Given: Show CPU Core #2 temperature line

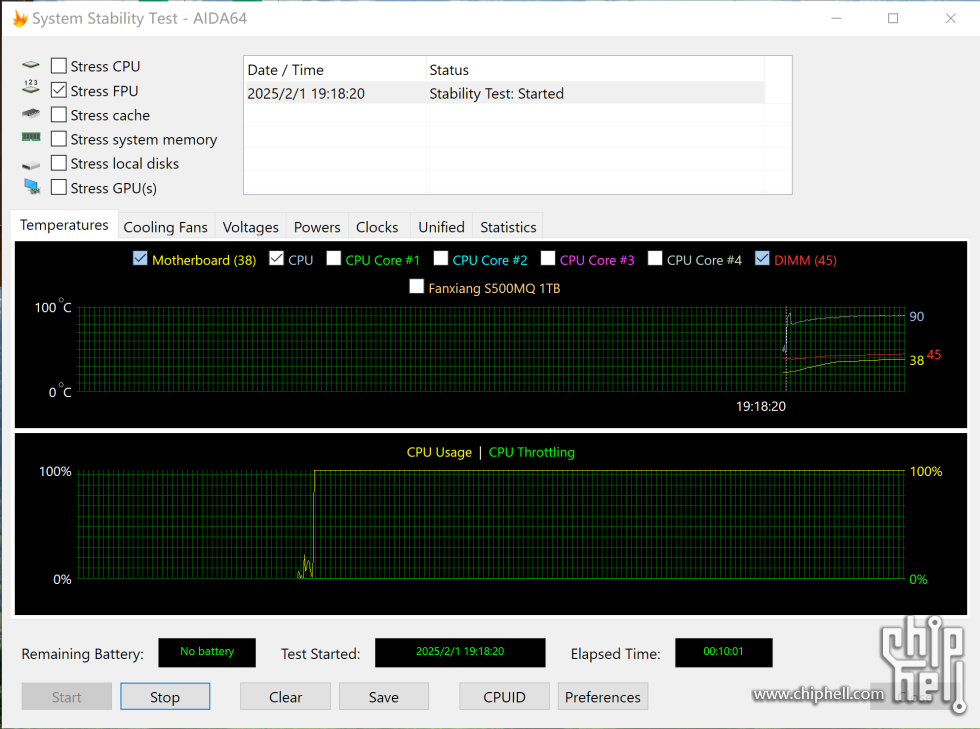Looking at the screenshot, I should tap(441, 258).
